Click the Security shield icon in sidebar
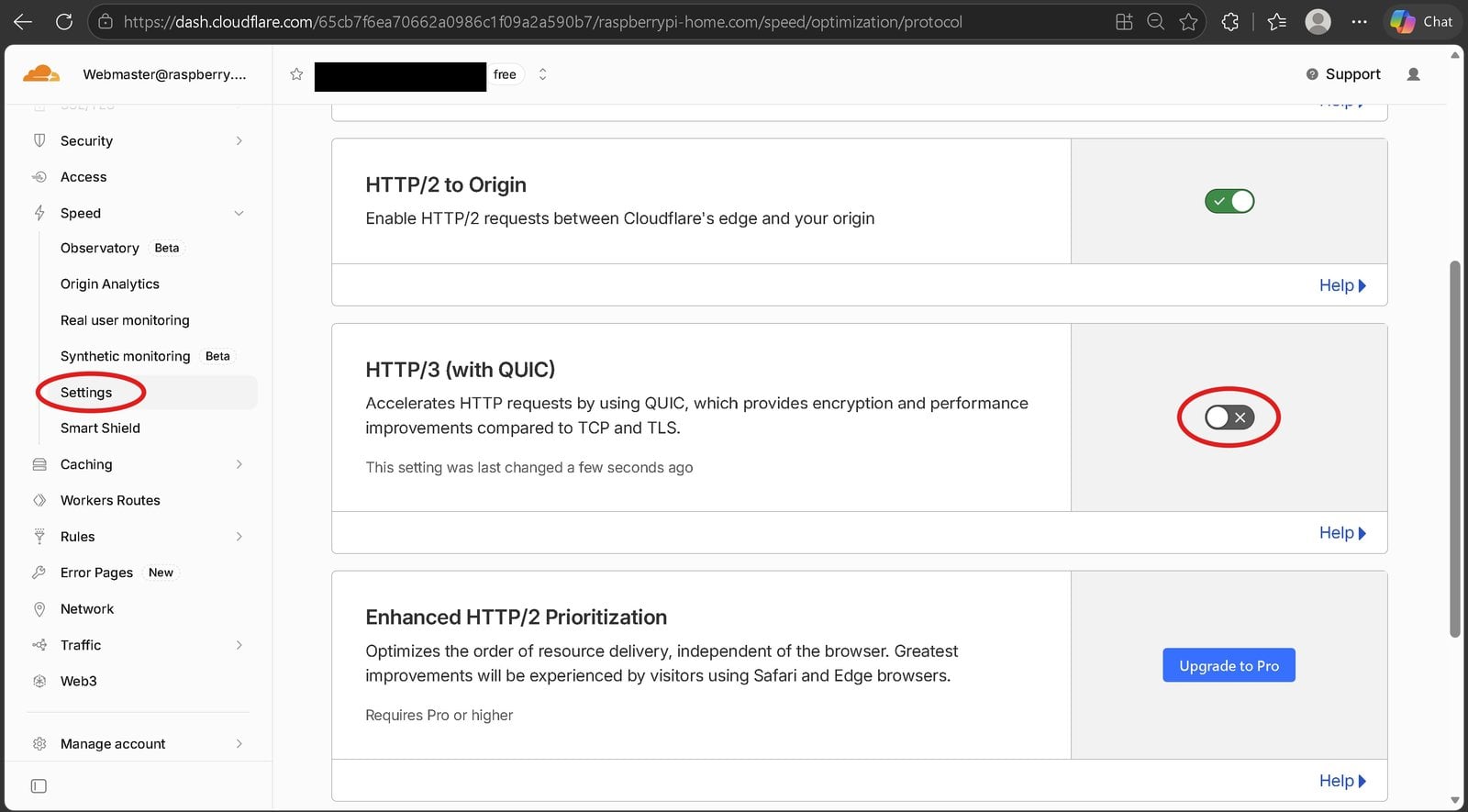 click(x=39, y=140)
